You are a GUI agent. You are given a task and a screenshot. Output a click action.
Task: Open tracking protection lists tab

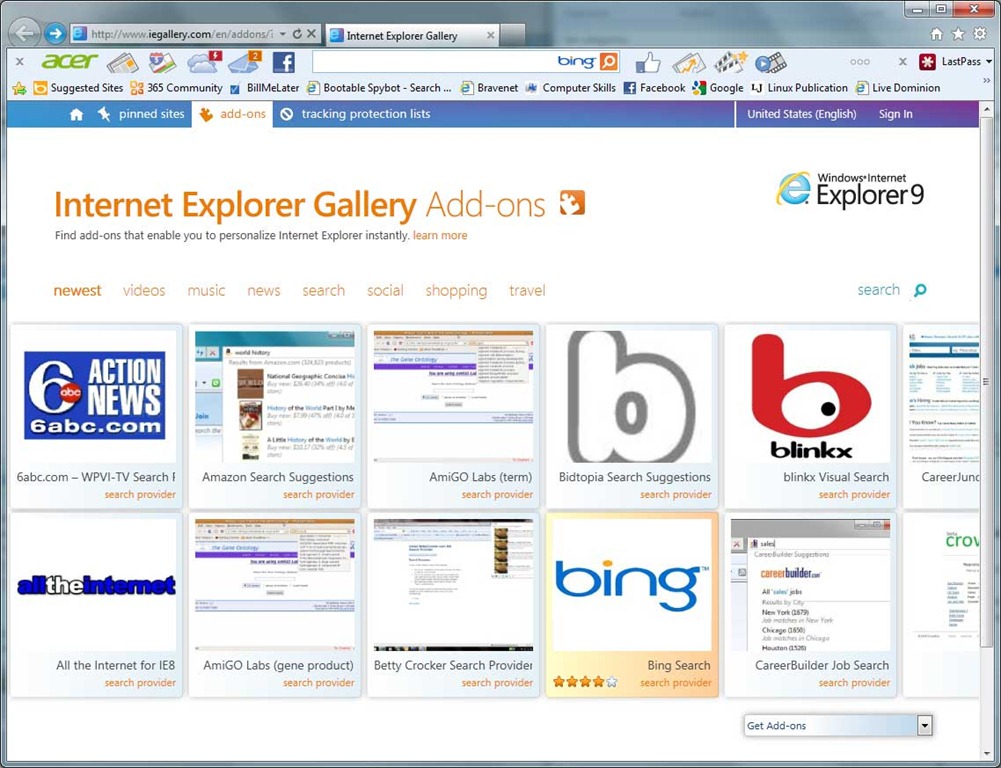pos(356,114)
